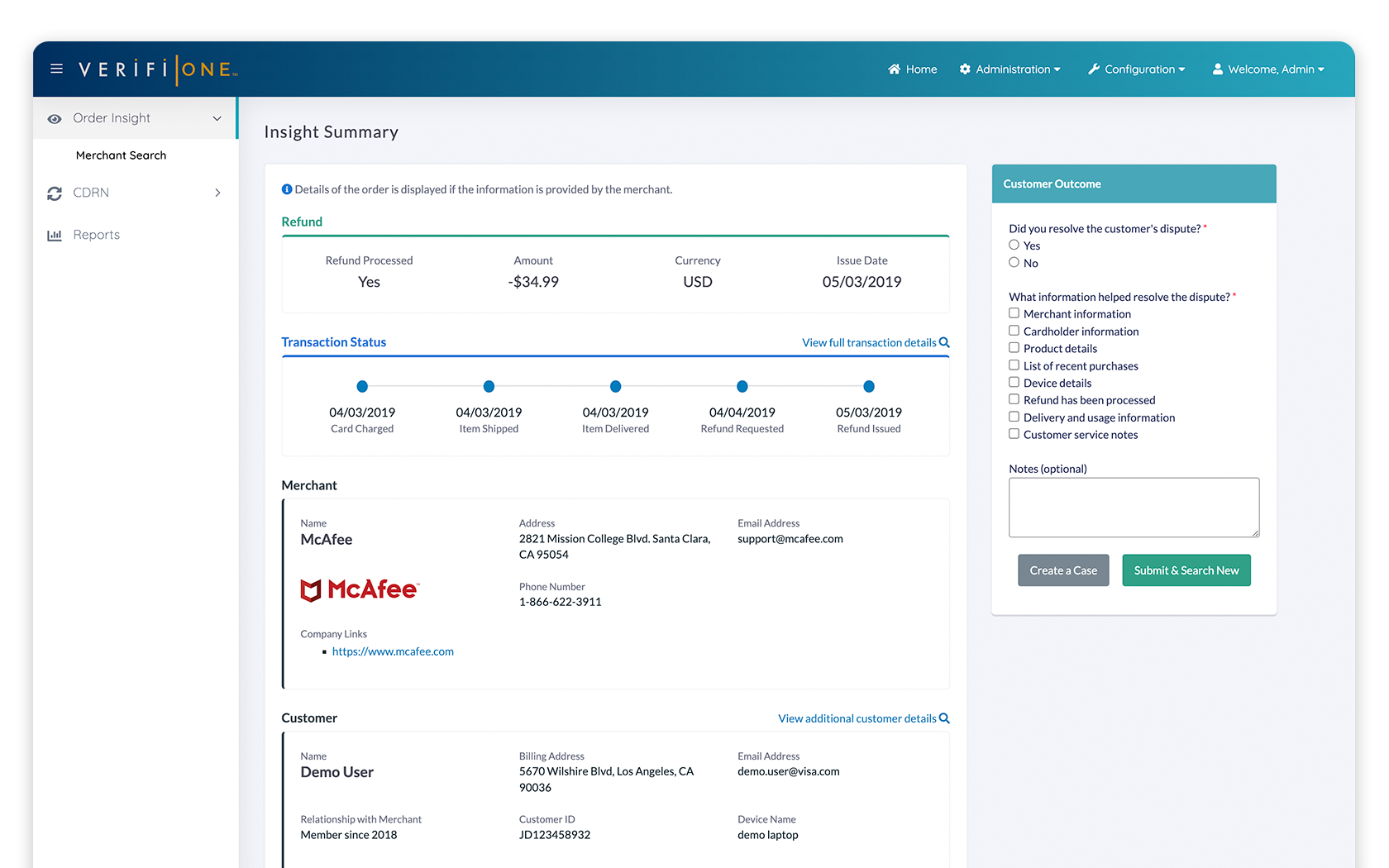This screenshot has height=868, width=1389.
Task: Click the Home house icon
Action: [x=894, y=69]
